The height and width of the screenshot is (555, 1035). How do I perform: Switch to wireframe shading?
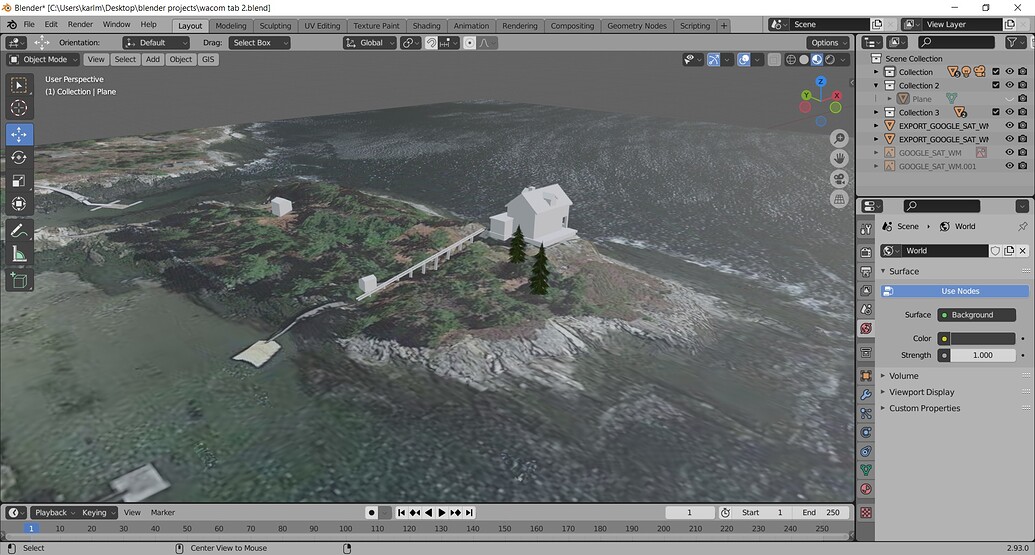791,59
